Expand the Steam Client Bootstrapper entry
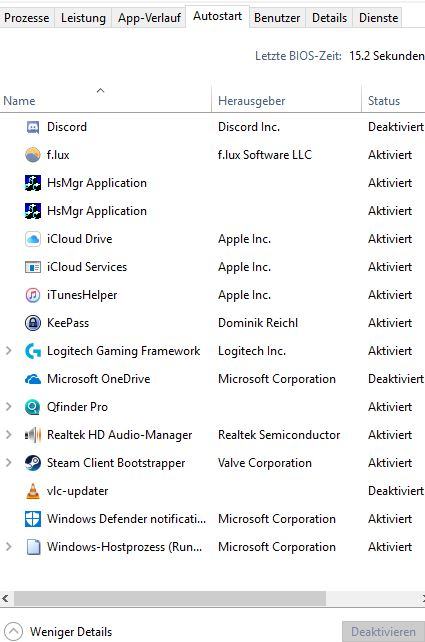 [8, 463]
